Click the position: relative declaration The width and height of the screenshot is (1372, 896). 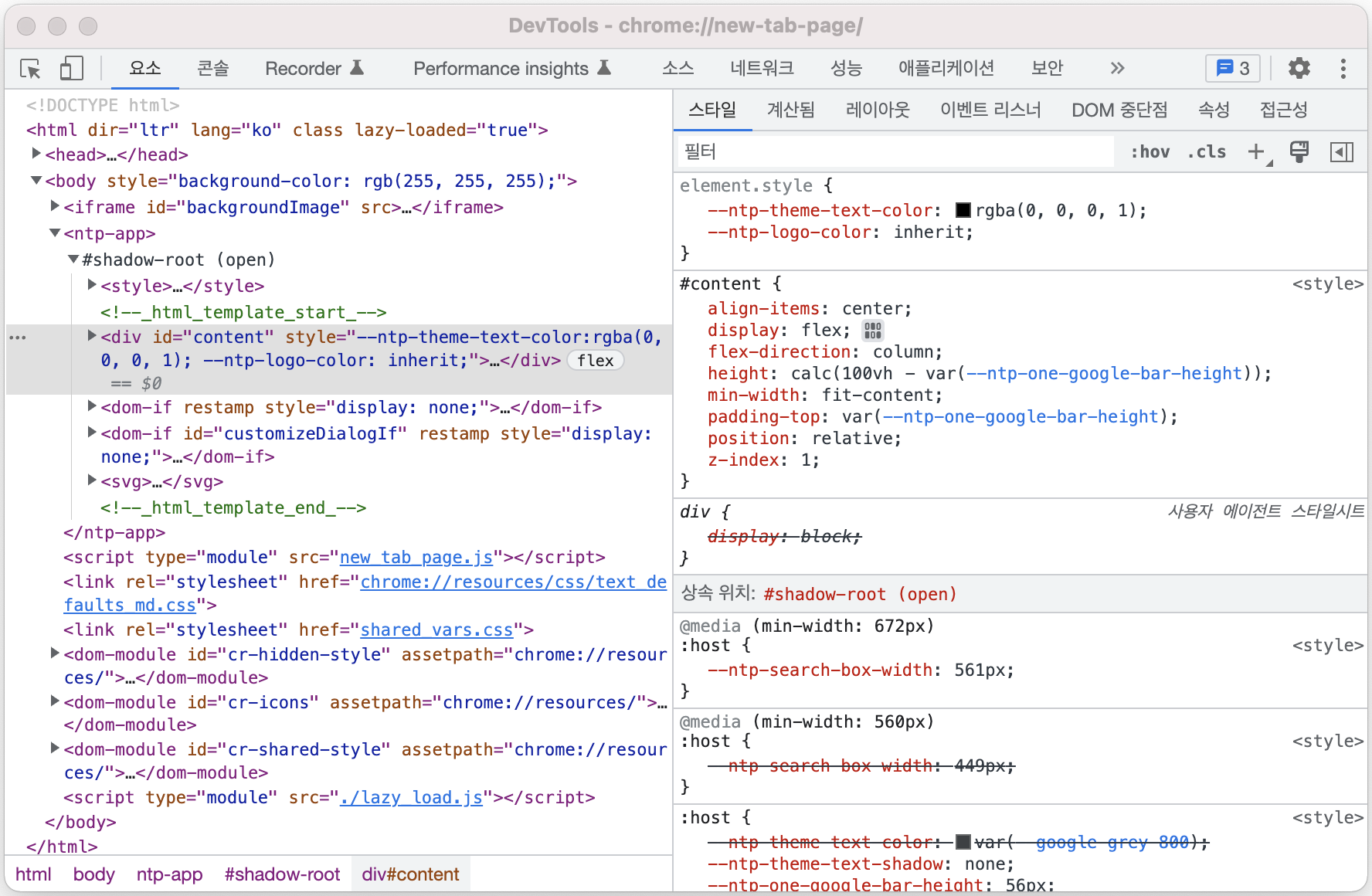(804, 439)
